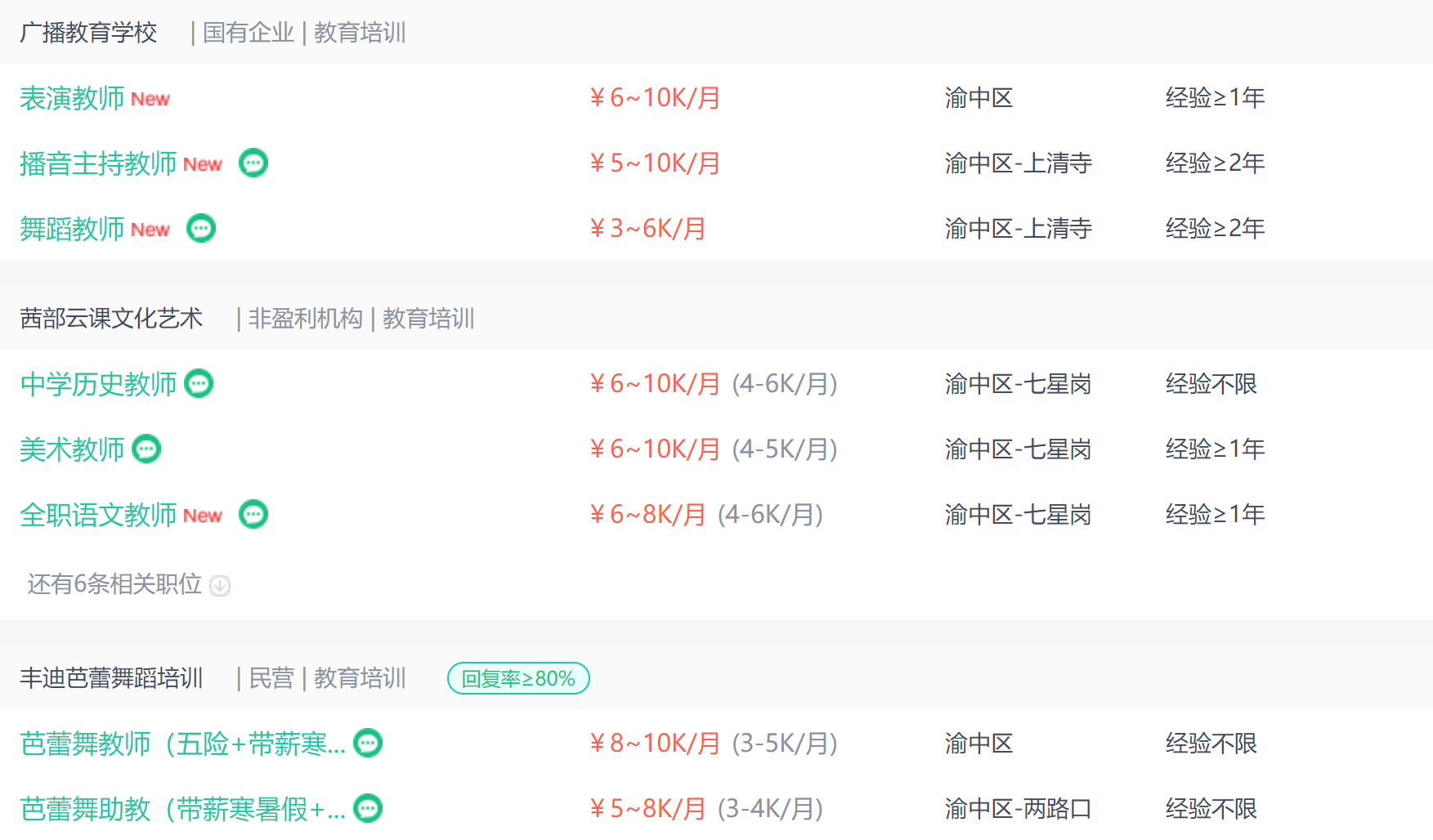Open company 广播教育学校

point(88,33)
